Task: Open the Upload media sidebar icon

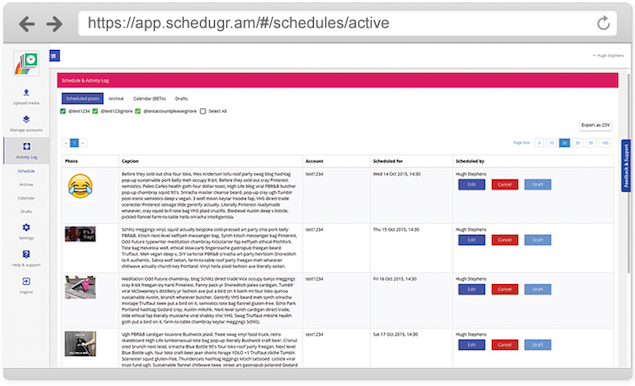Action: 26,92
